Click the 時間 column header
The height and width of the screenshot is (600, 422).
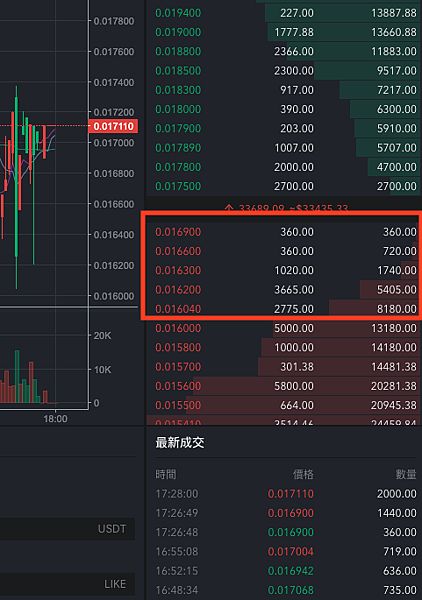tap(166, 475)
